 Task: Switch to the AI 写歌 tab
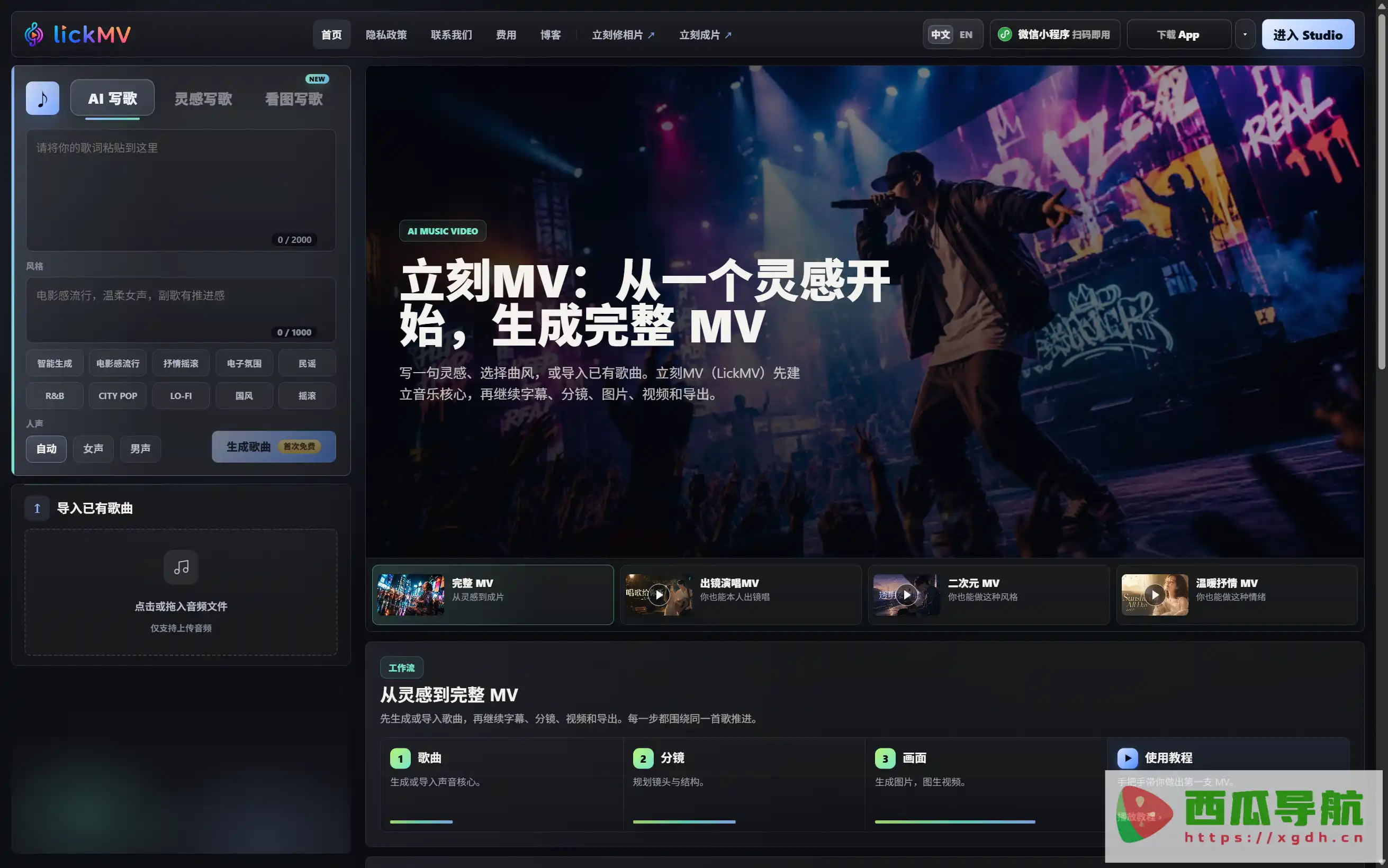pos(113,98)
